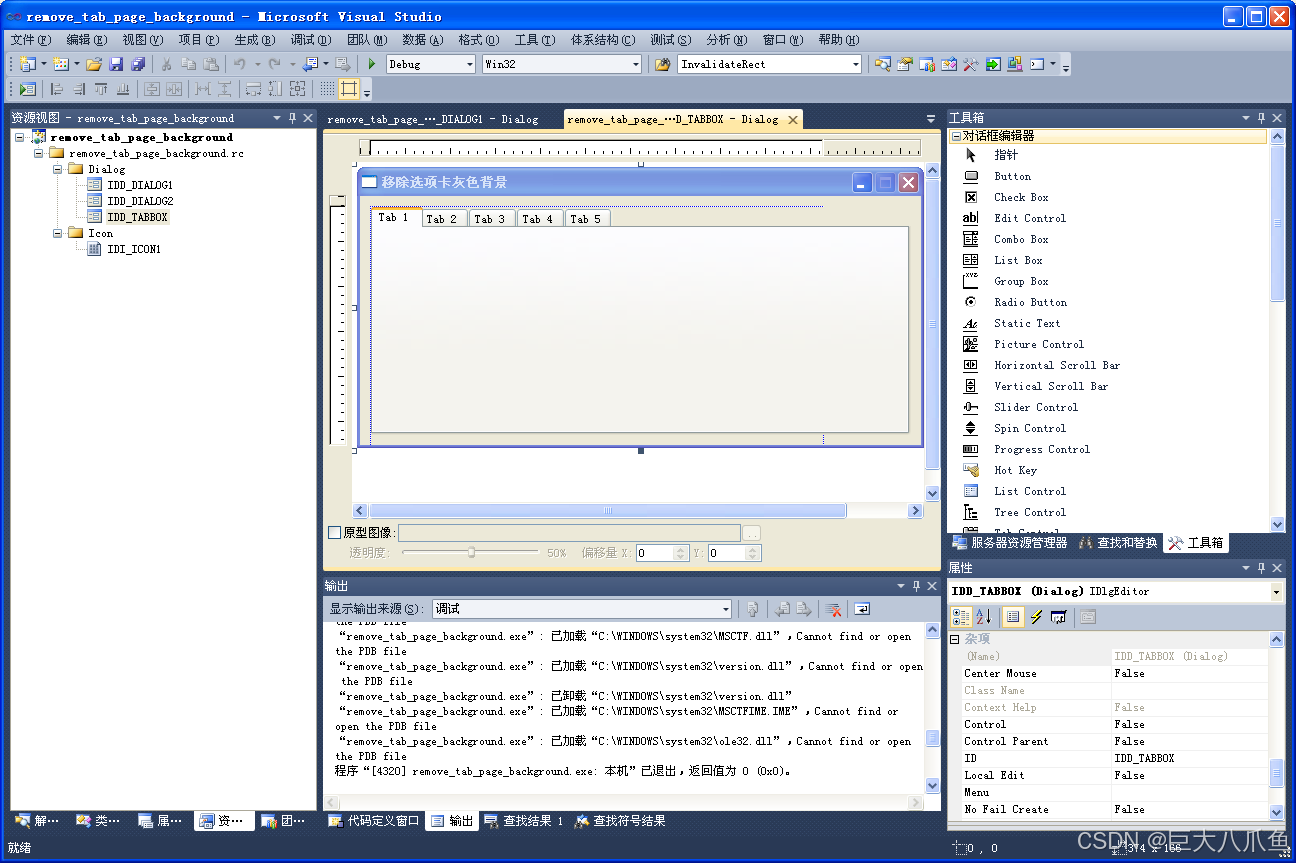Collapse the Dialog folder in the resource tree

pos(57,169)
